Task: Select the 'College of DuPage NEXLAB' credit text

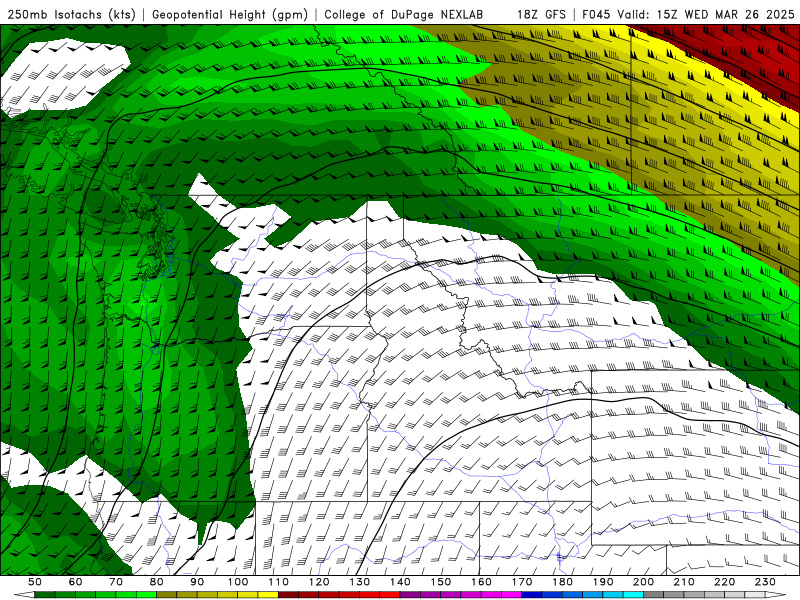Action: point(403,14)
